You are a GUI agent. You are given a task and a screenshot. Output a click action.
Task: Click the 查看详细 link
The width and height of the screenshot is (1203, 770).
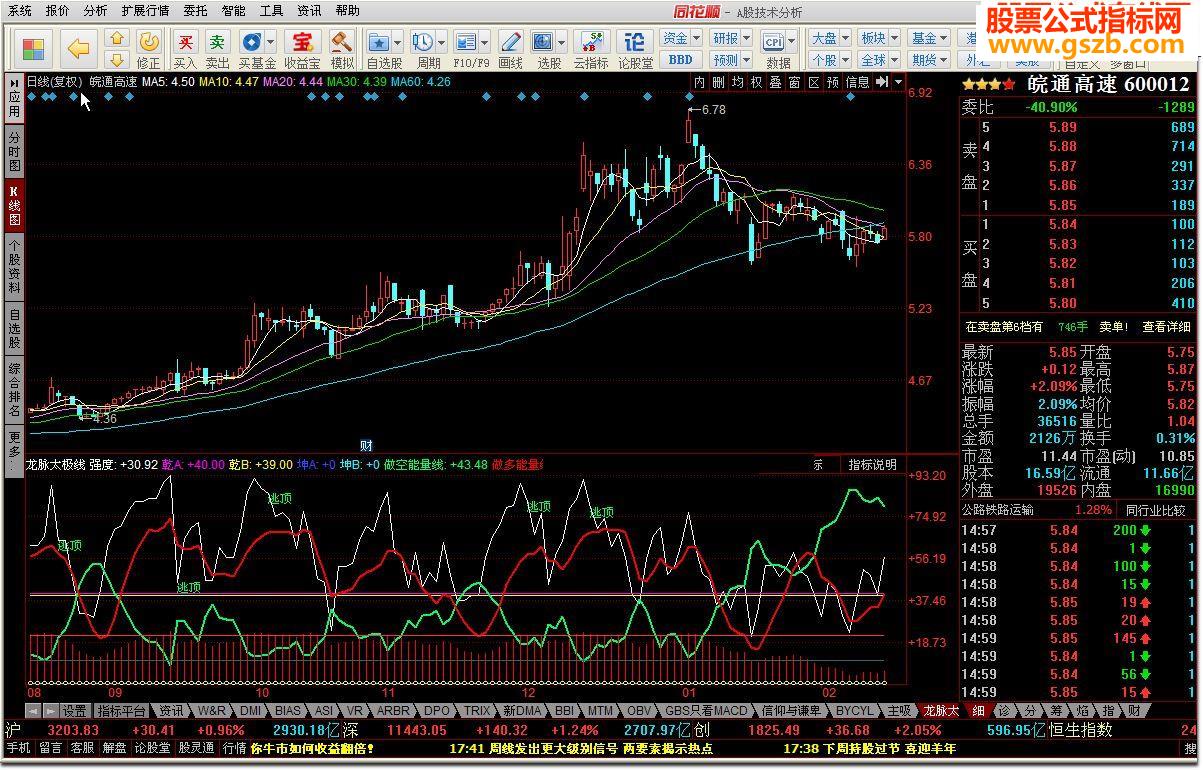(x=1167, y=327)
